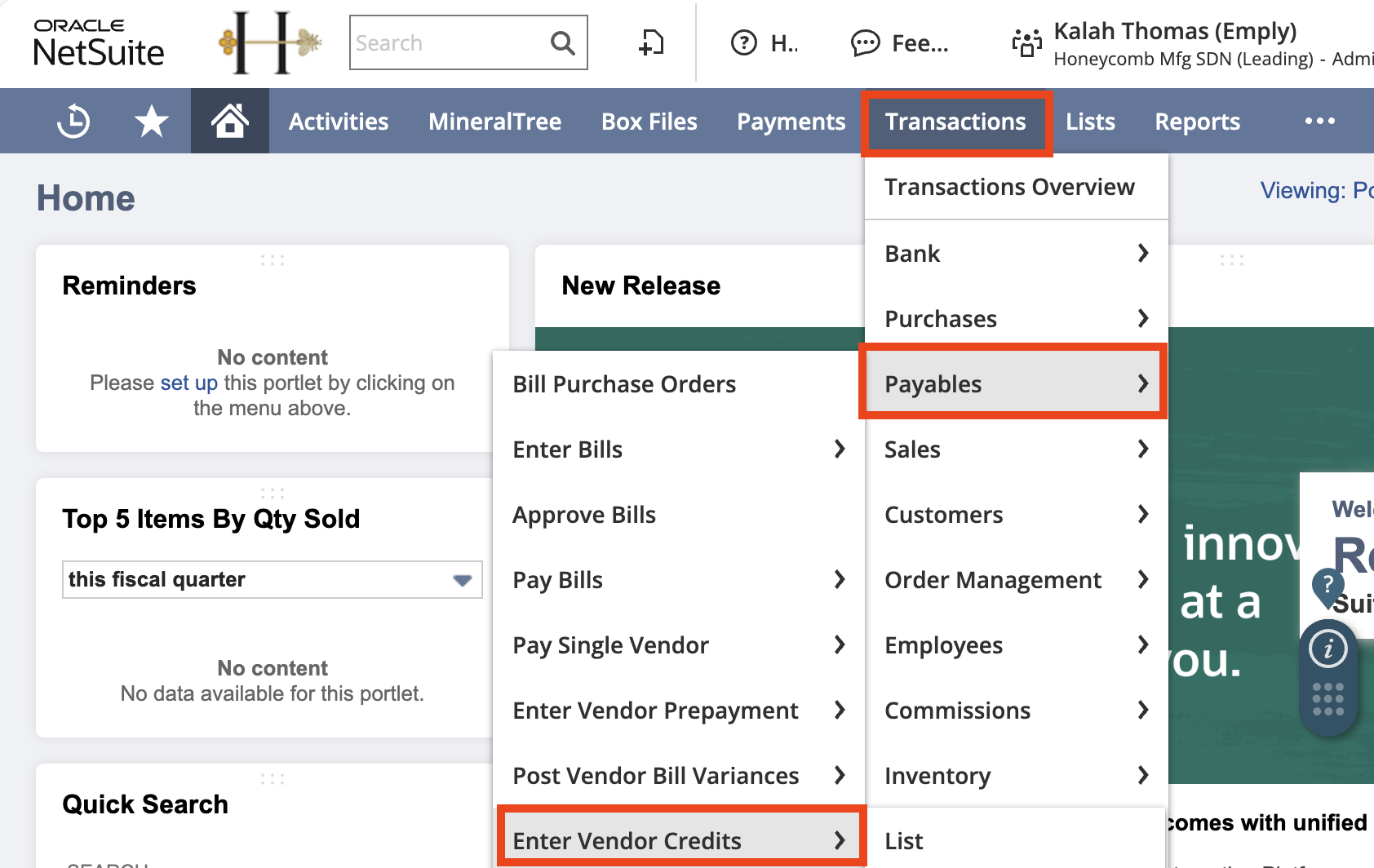Click the New Release portlet title
The width and height of the screenshot is (1374, 868).
pyautogui.click(x=641, y=286)
